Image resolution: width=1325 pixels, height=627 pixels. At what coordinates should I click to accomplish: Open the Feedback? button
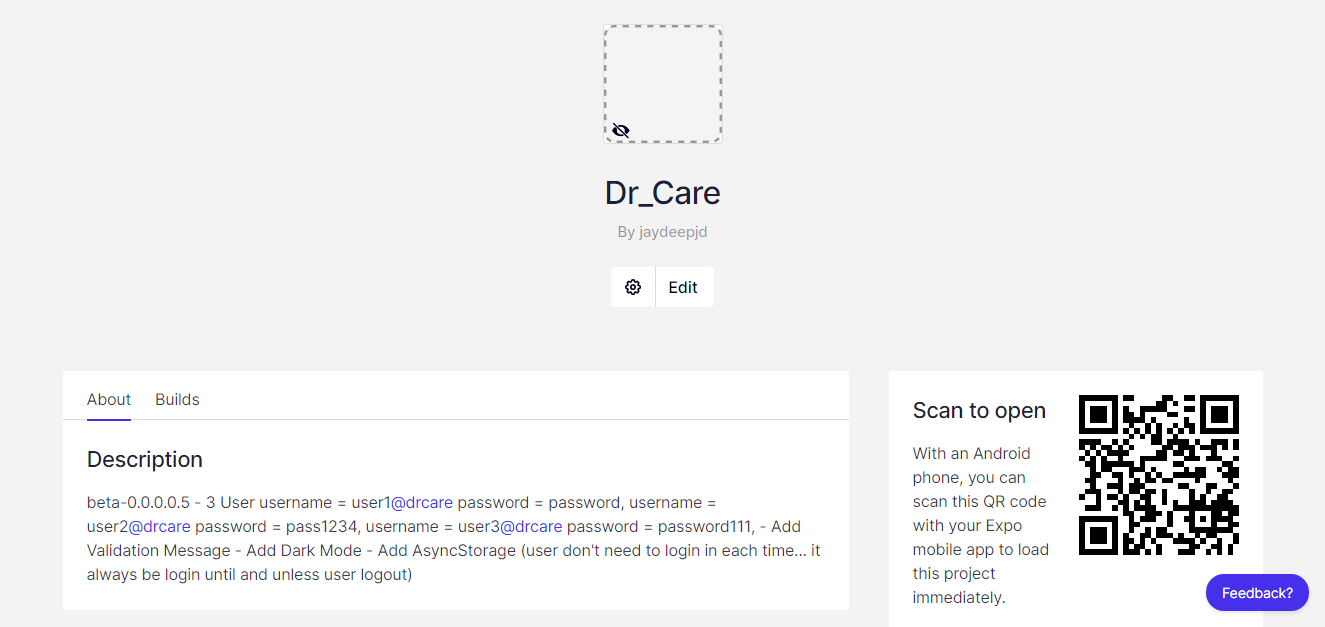pos(1257,592)
